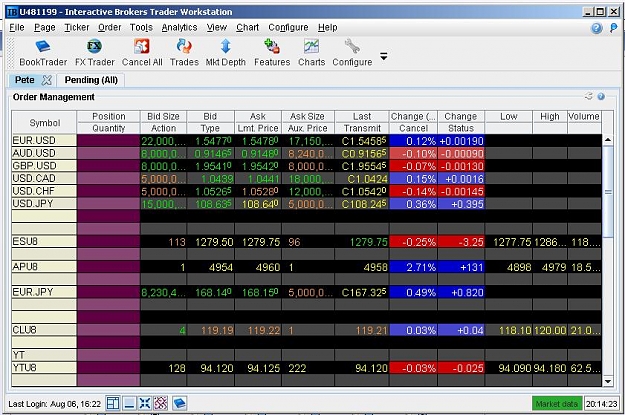Open the Chart menu
This screenshot has width=625, height=415.
click(248, 28)
